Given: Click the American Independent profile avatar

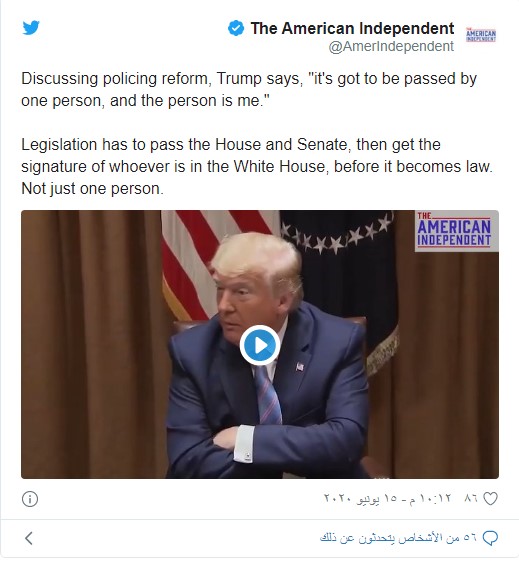Looking at the screenshot, I should [x=481, y=34].
